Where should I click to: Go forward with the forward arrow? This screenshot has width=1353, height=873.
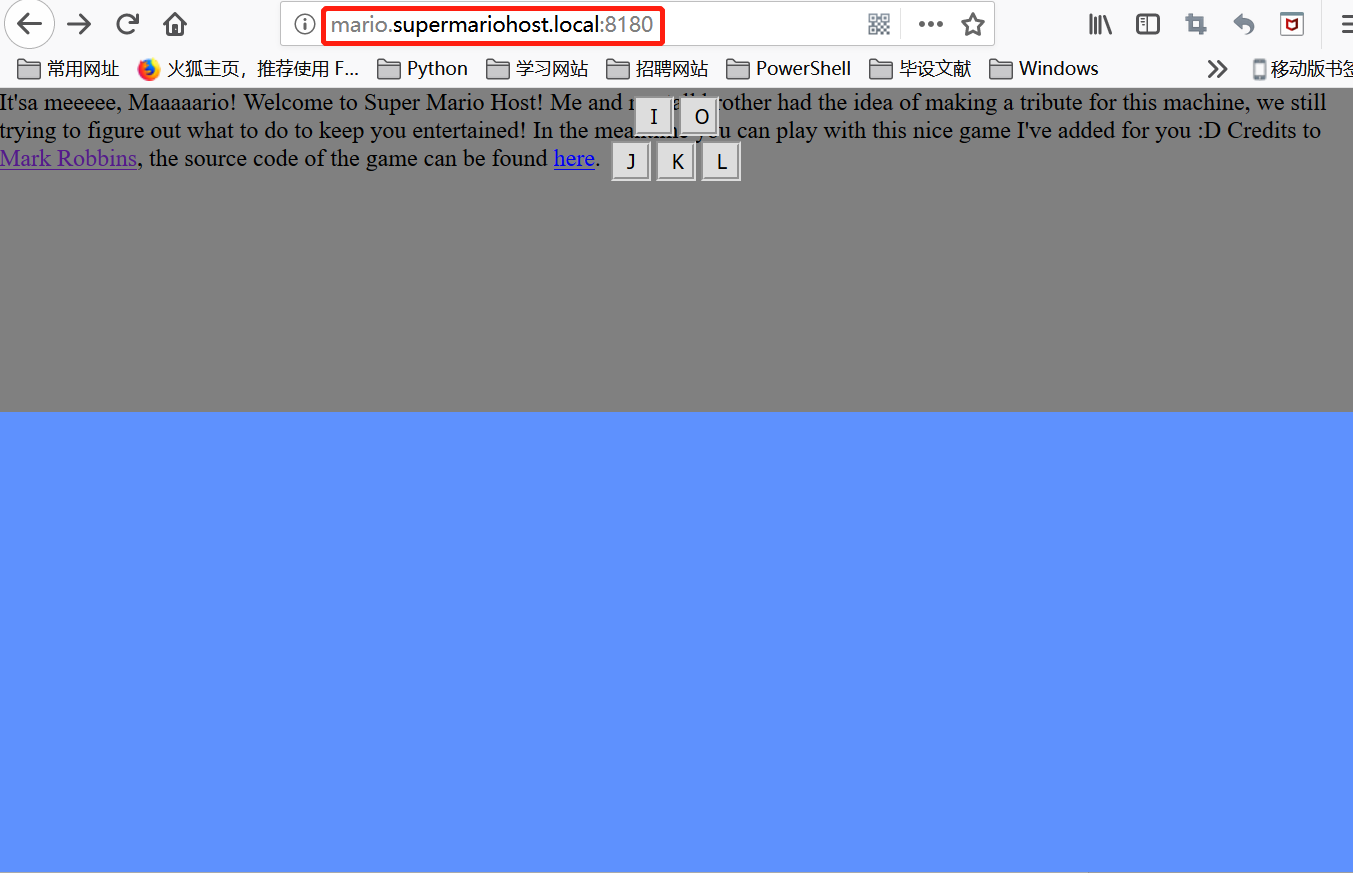pyautogui.click(x=79, y=24)
